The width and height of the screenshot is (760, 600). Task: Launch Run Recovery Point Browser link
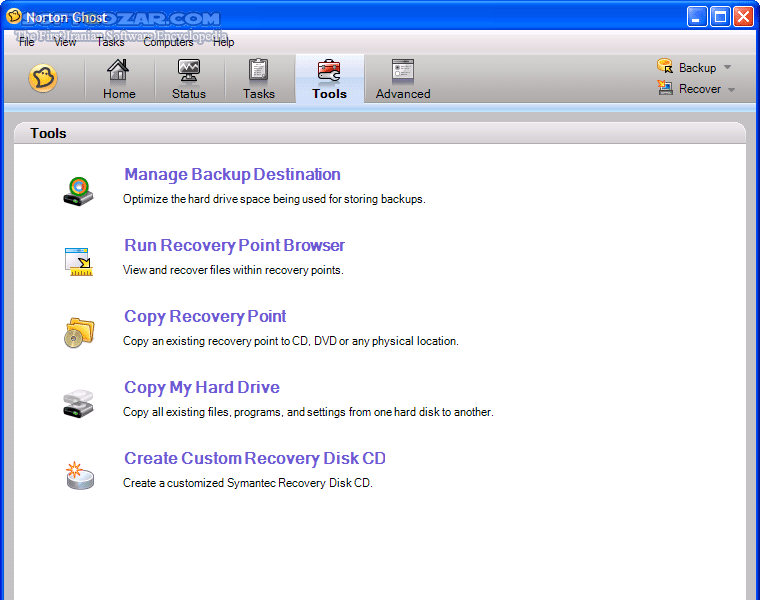pos(234,245)
